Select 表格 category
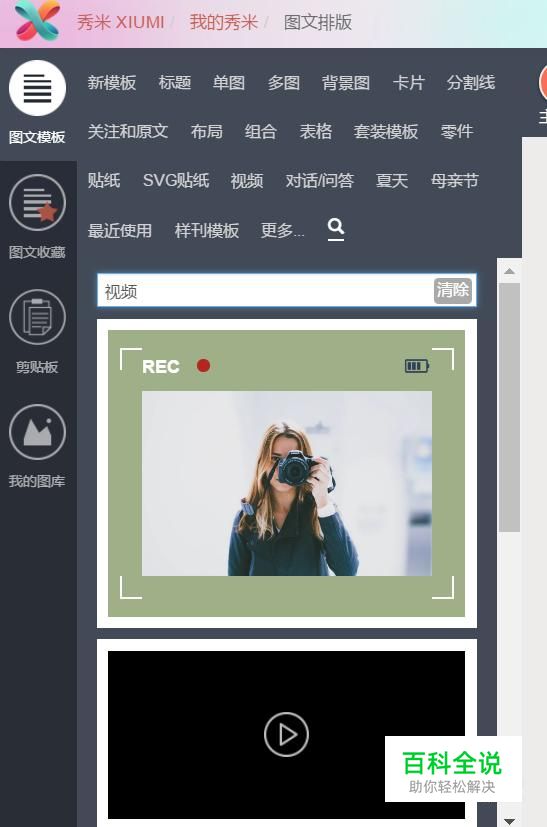 click(315, 131)
